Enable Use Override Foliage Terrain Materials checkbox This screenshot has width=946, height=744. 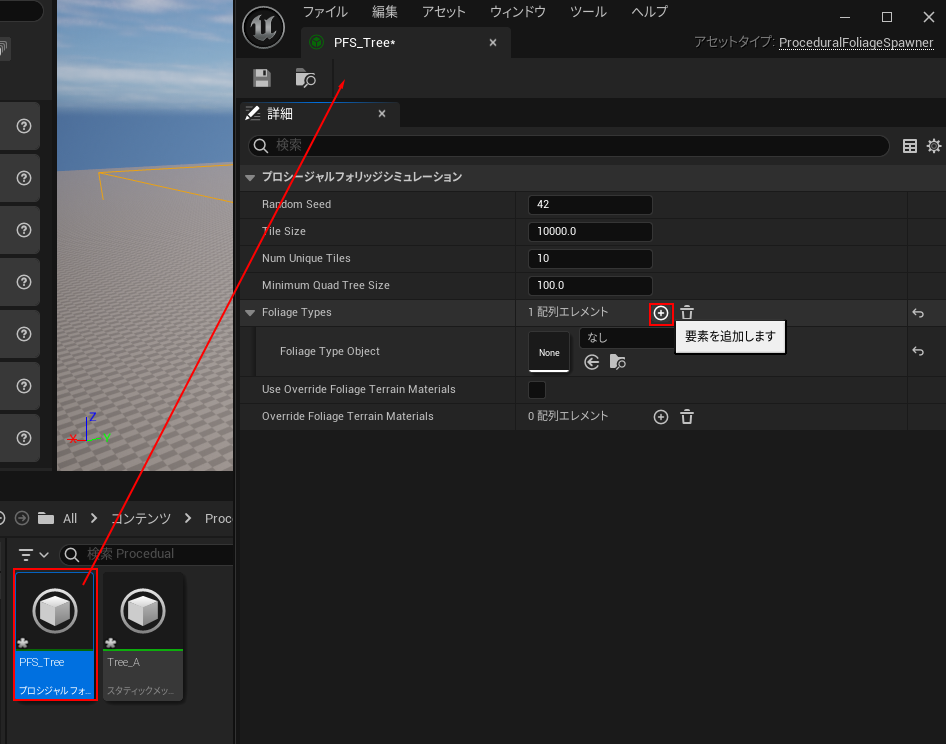pos(537,390)
